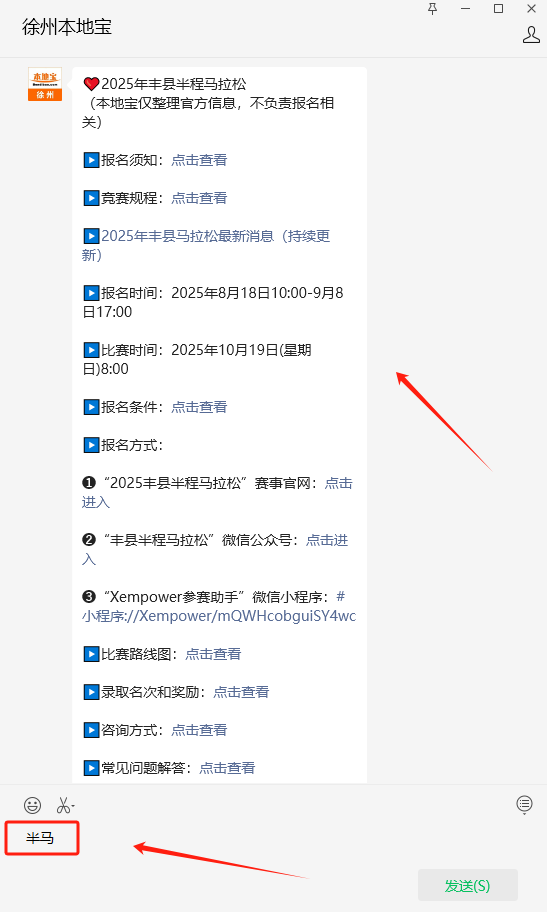Maximize the chat window
Image resolution: width=547 pixels, height=912 pixels.
coord(498,8)
